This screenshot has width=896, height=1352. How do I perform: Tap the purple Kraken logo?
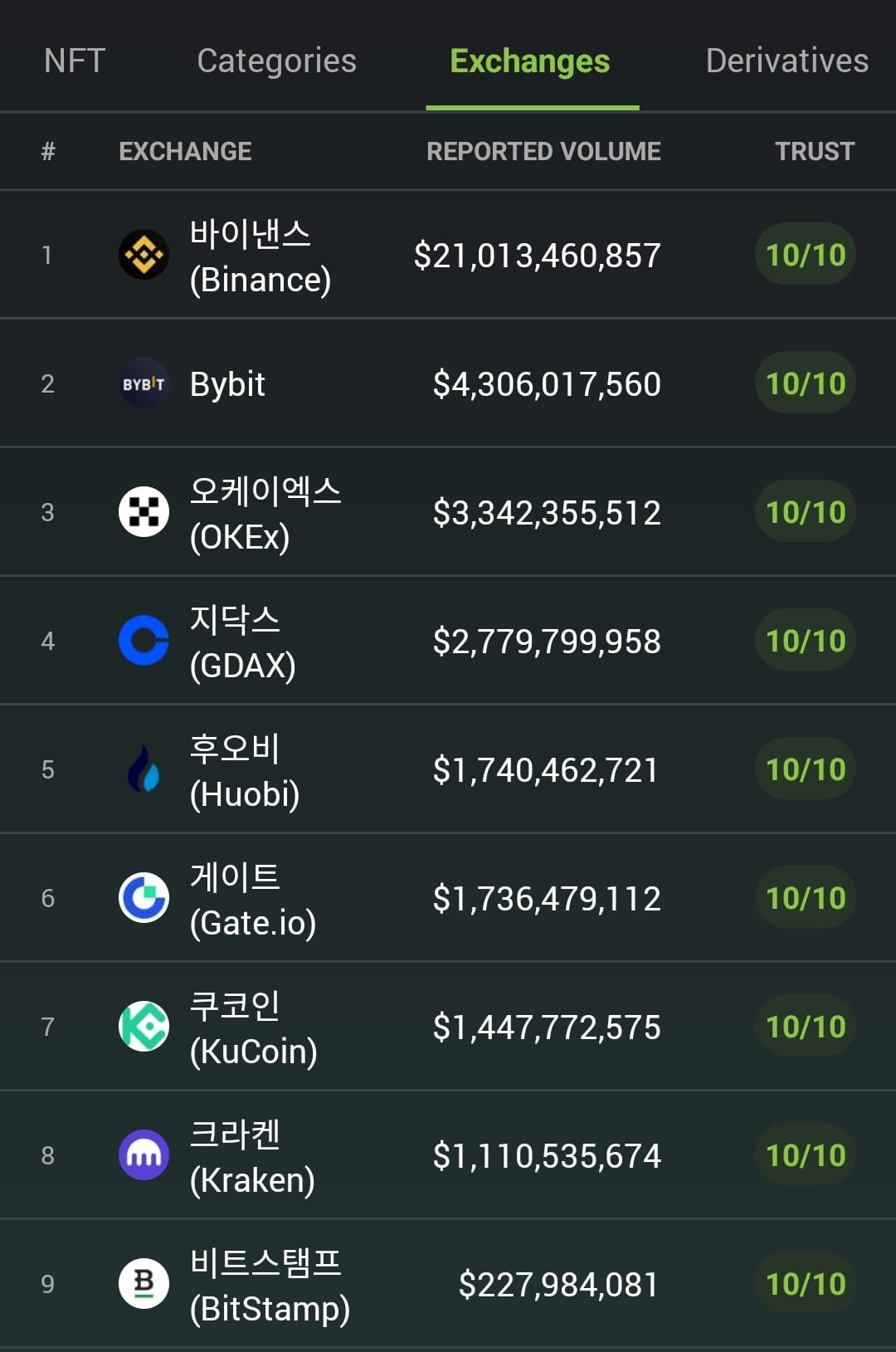144,1155
